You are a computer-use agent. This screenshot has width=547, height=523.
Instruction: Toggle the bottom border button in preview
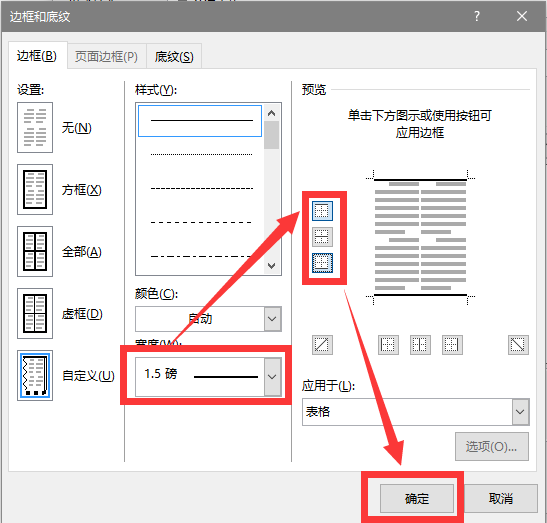click(322, 263)
